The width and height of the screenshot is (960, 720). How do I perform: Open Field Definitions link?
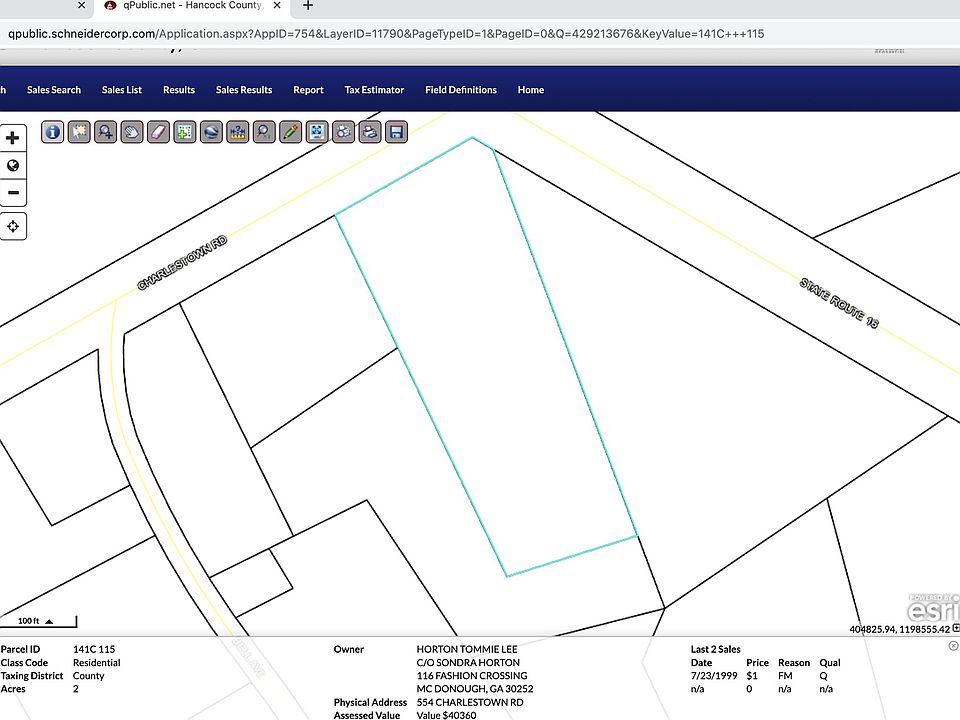click(x=460, y=90)
